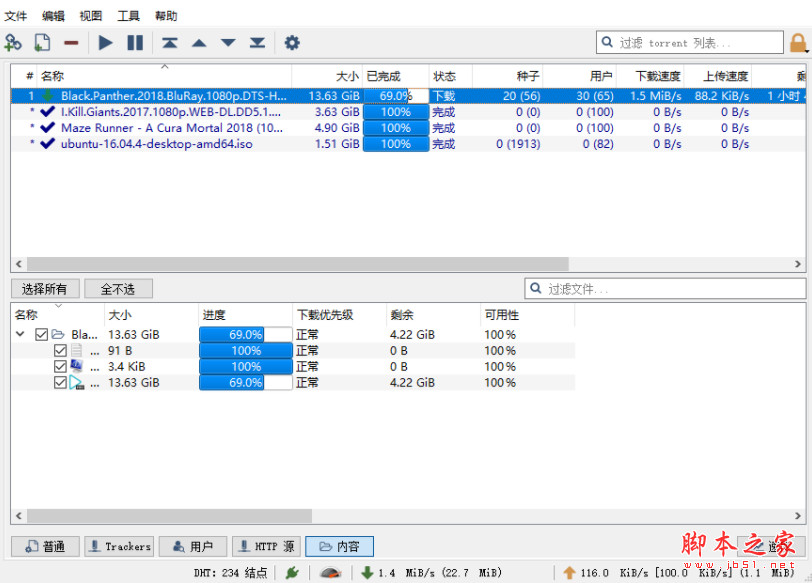Sort content files by 名称 column header
The image size is (812, 583).
pos(58,315)
